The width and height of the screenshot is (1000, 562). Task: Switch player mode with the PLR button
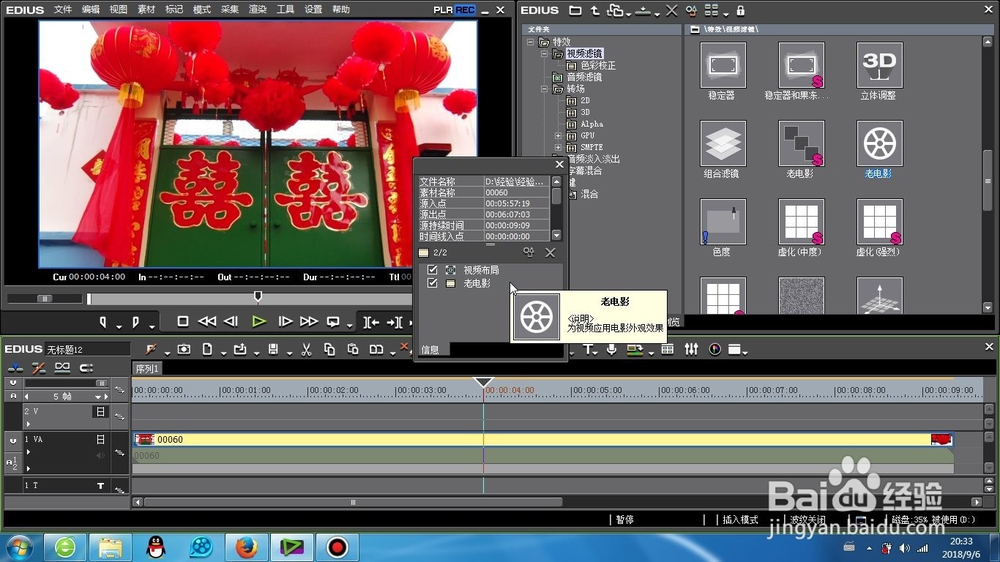pos(443,10)
